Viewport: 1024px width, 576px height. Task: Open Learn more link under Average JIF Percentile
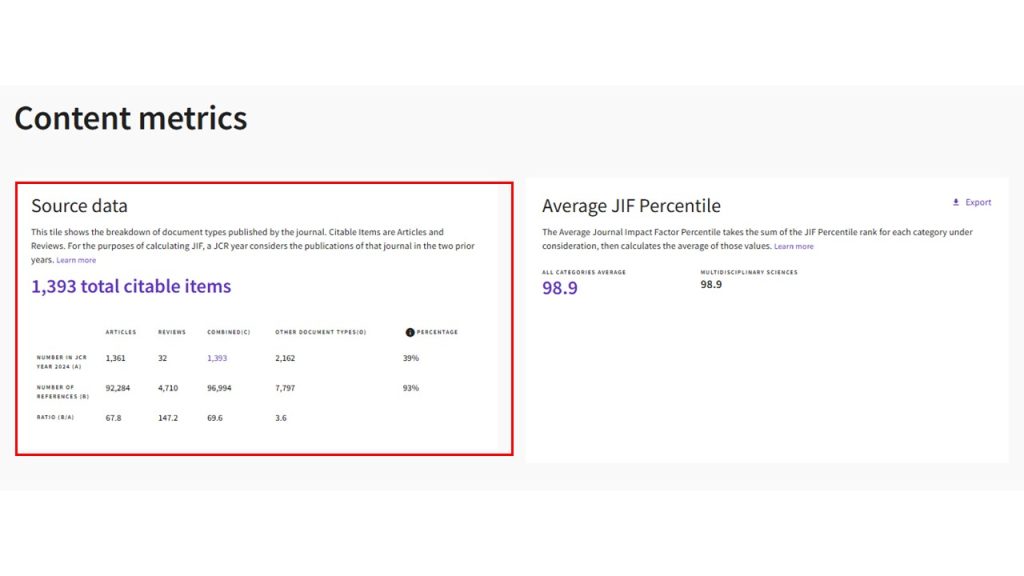click(793, 246)
